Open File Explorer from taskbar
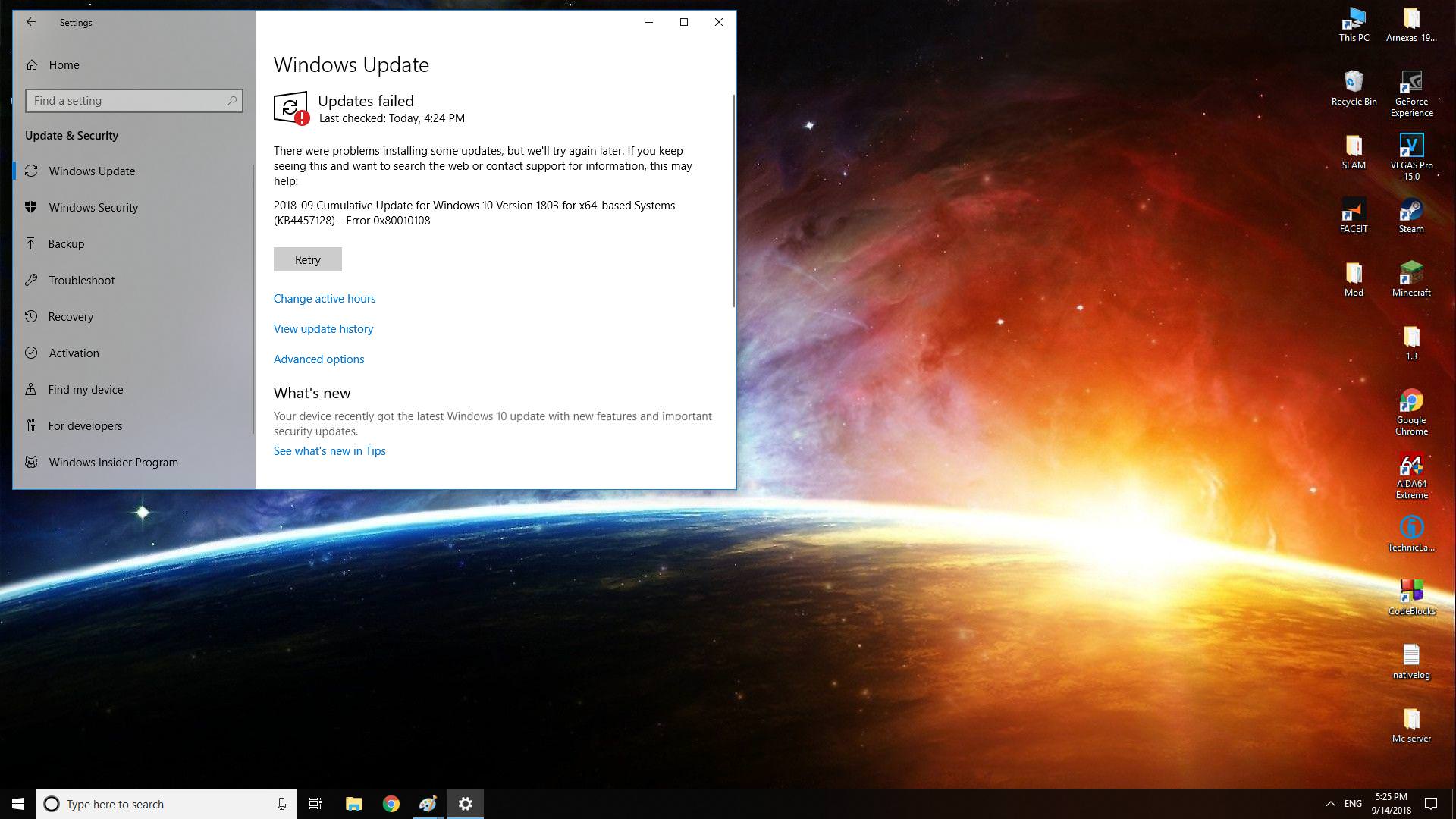 coord(353,804)
